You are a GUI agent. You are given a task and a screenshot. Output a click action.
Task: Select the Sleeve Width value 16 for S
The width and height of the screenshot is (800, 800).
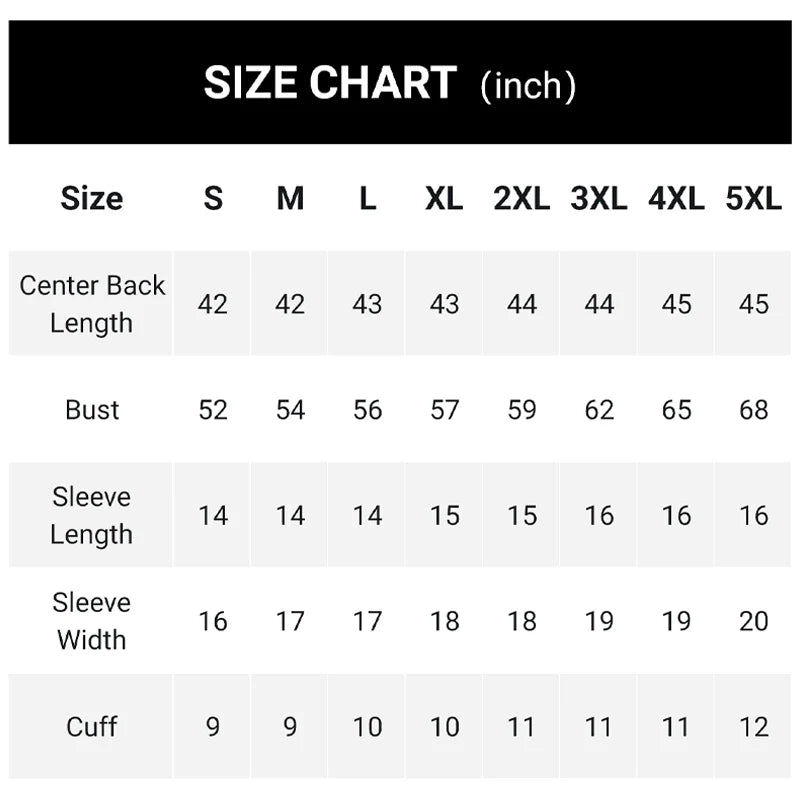(x=213, y=621)
